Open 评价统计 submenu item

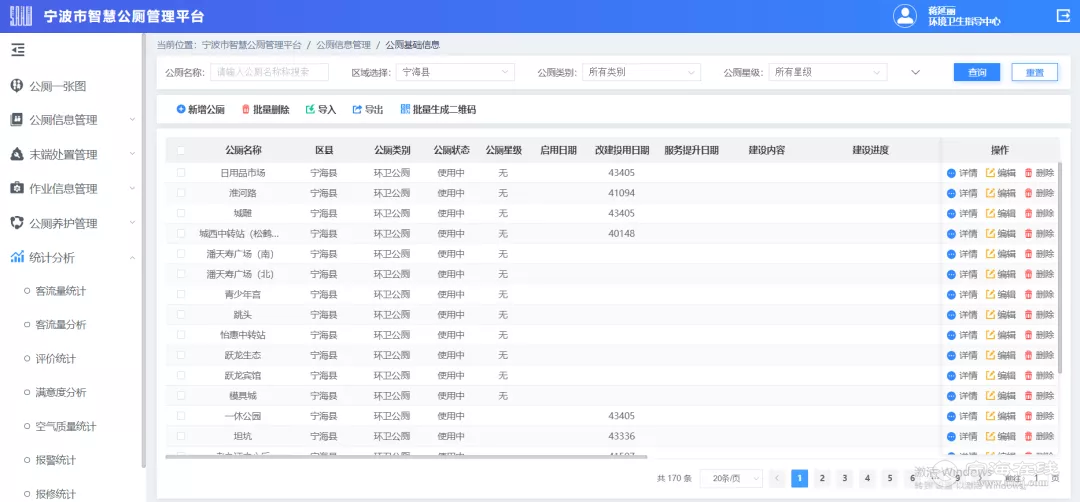(55, 359)
